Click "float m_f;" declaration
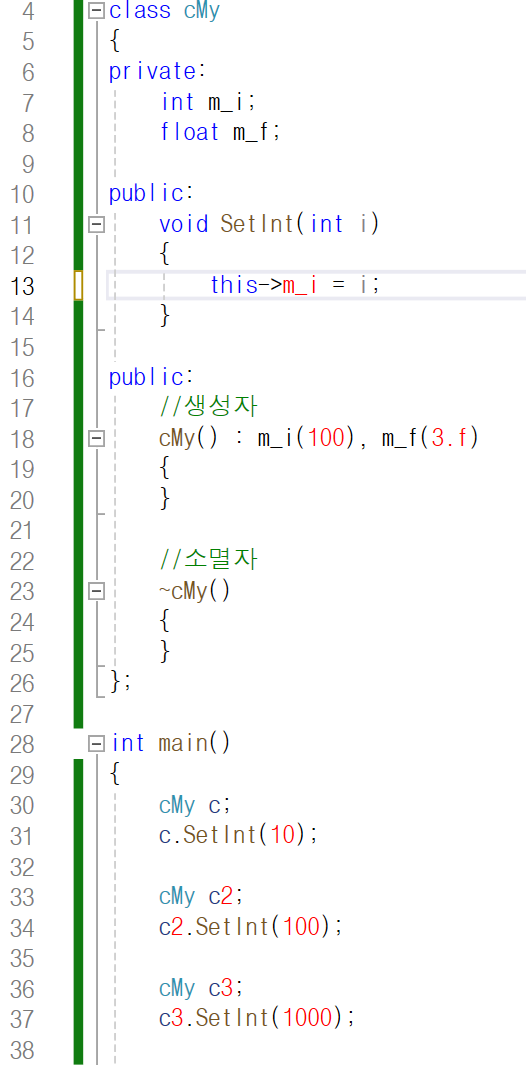Screen dimensions: 526x1065 220,132
